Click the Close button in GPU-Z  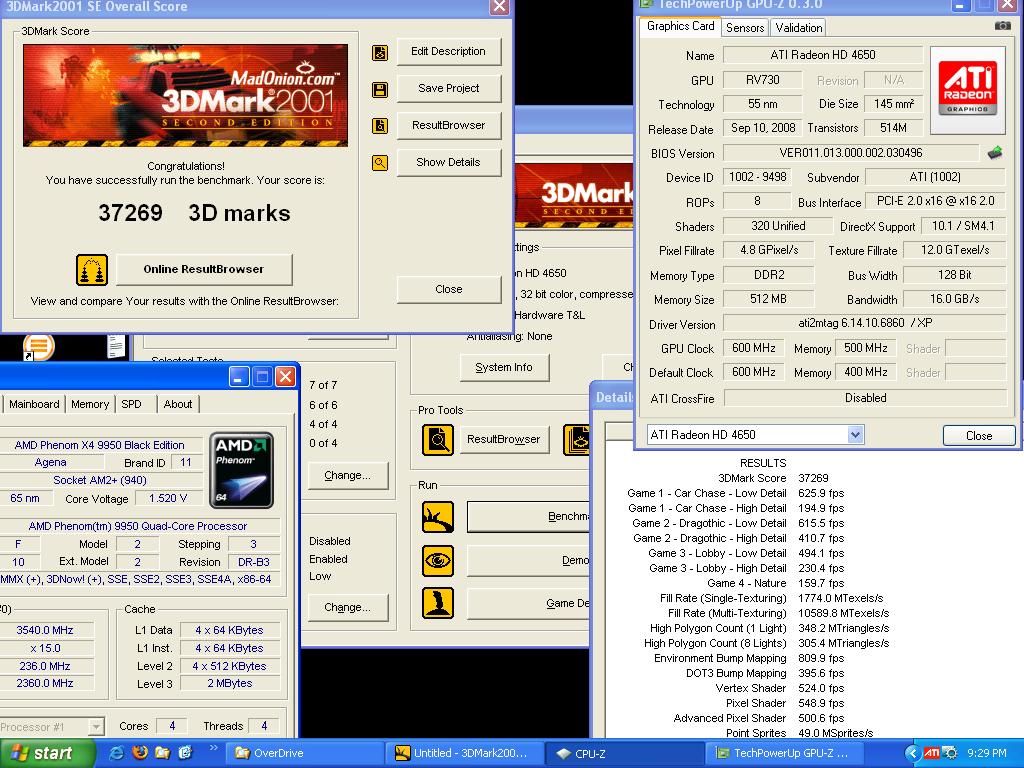point(979,436)
